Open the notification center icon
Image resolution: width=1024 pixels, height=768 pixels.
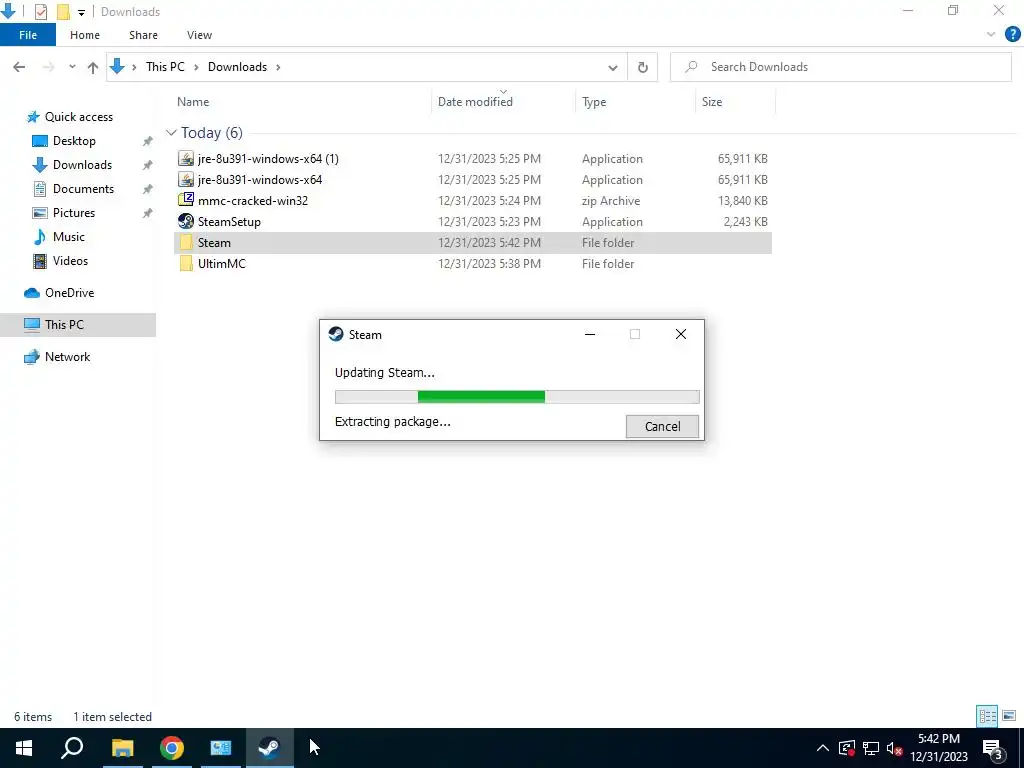pyautogui.click(x=993, y=748)
